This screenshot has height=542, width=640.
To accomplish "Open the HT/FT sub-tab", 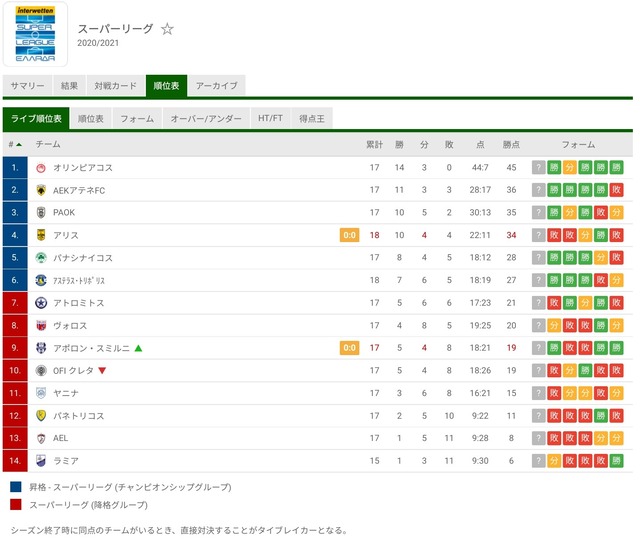I will tap(270, 119).
